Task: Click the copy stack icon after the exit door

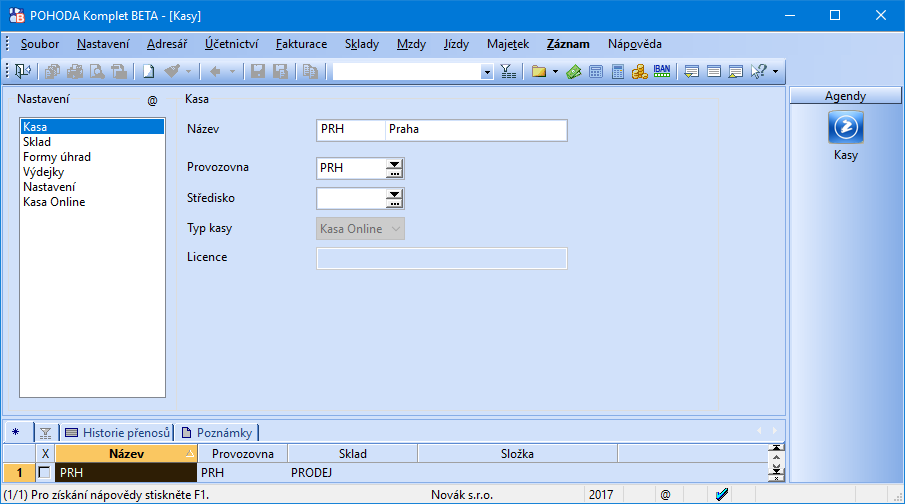Action: (x=53, y=71)
